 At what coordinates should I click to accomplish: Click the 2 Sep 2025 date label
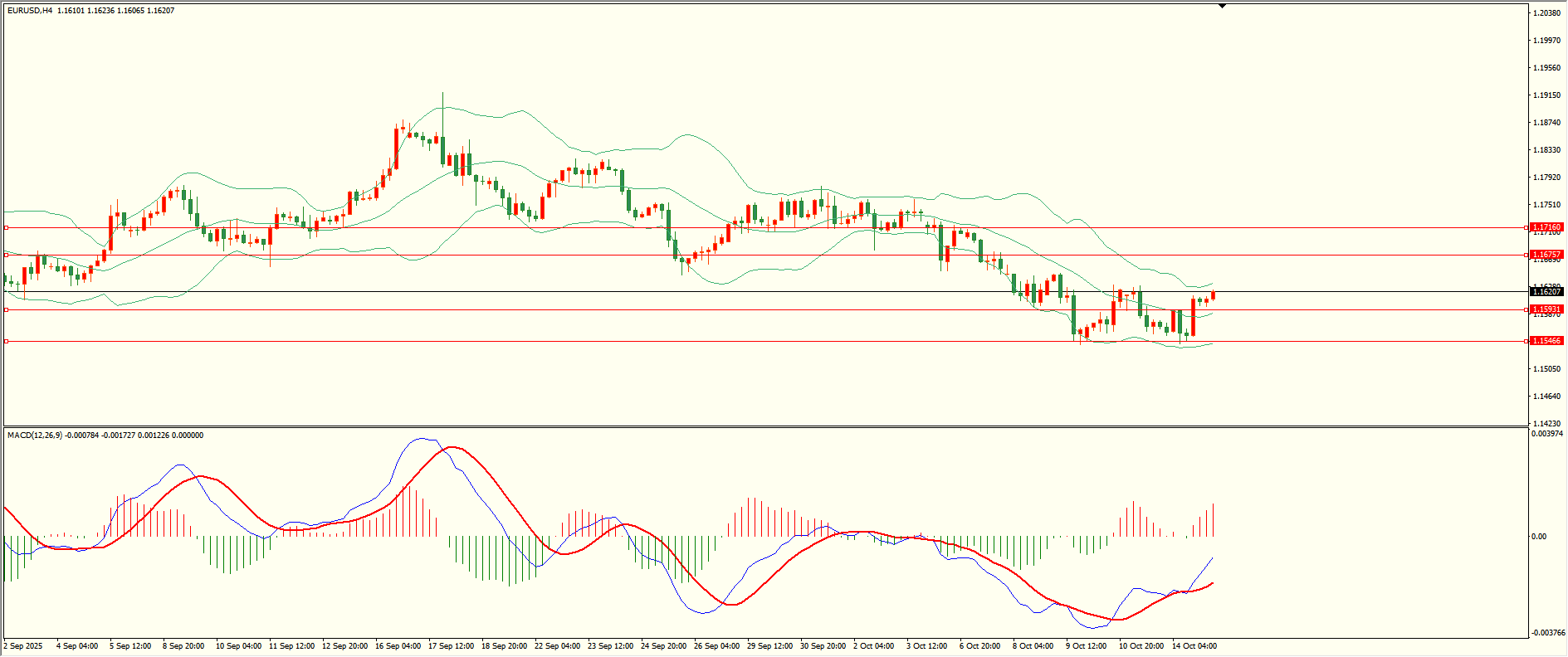[x=24, y=646]
